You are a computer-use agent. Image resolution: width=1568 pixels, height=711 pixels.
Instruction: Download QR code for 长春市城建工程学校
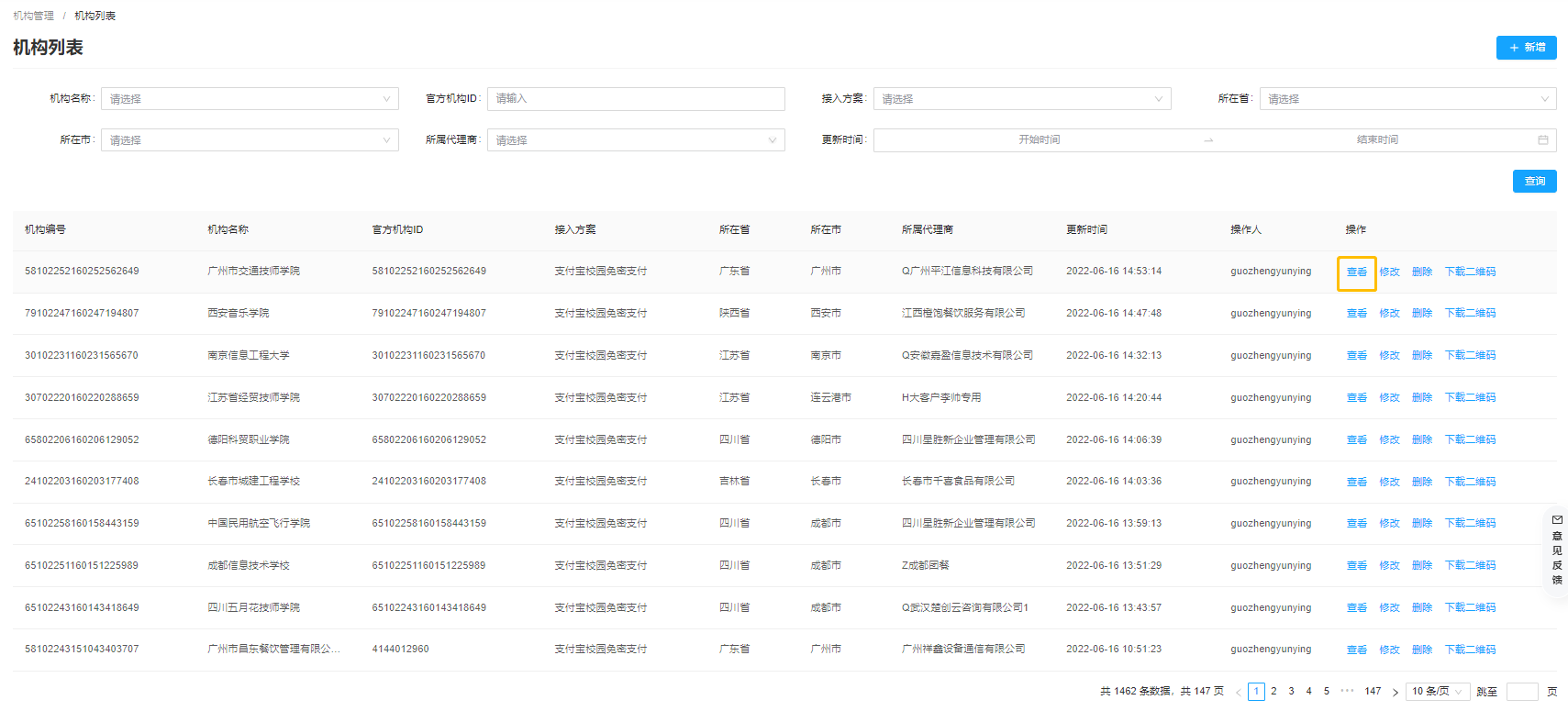coord(1470,483)
